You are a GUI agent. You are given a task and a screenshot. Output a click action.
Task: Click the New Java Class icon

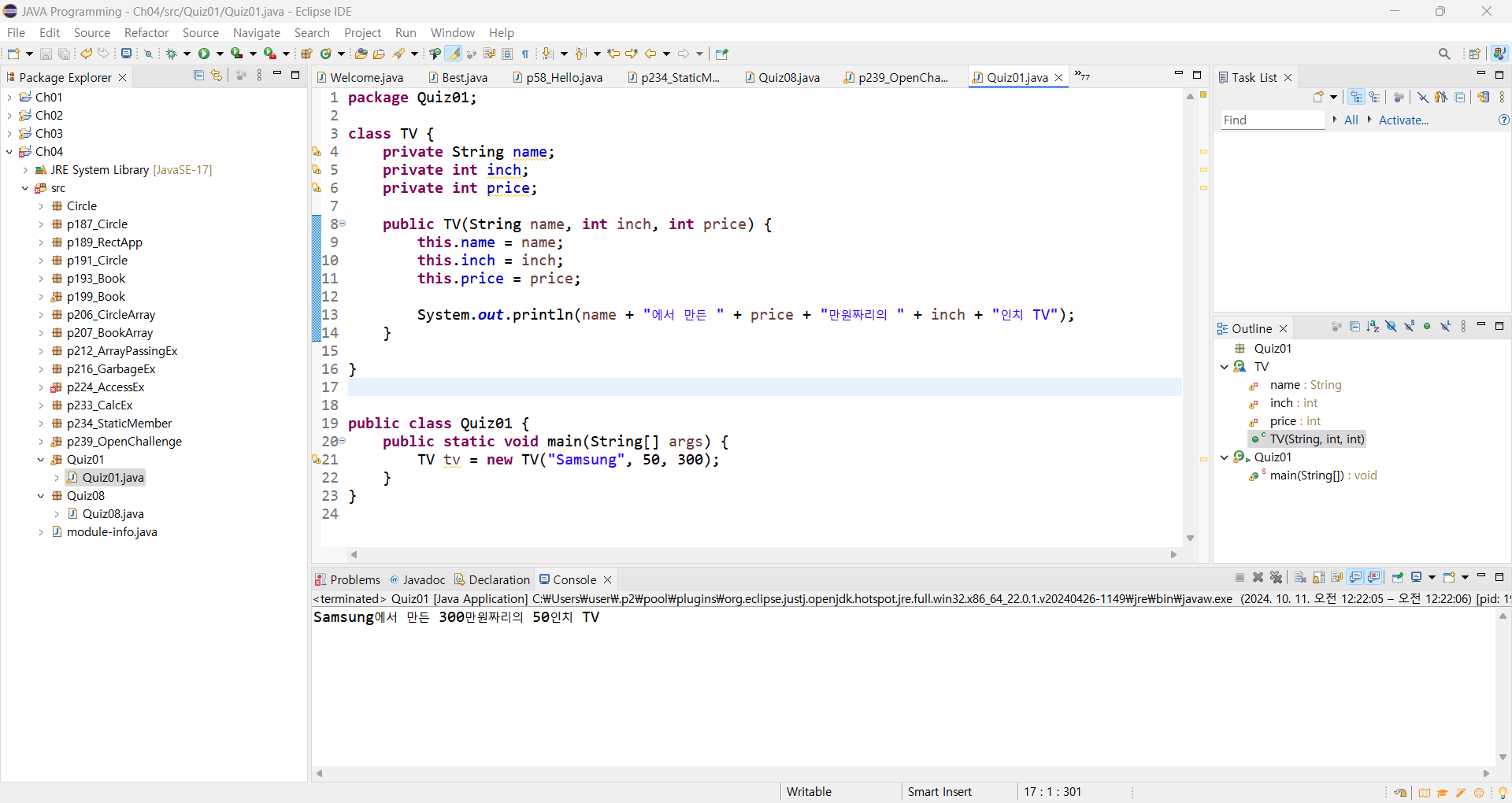tap(325, 54)
